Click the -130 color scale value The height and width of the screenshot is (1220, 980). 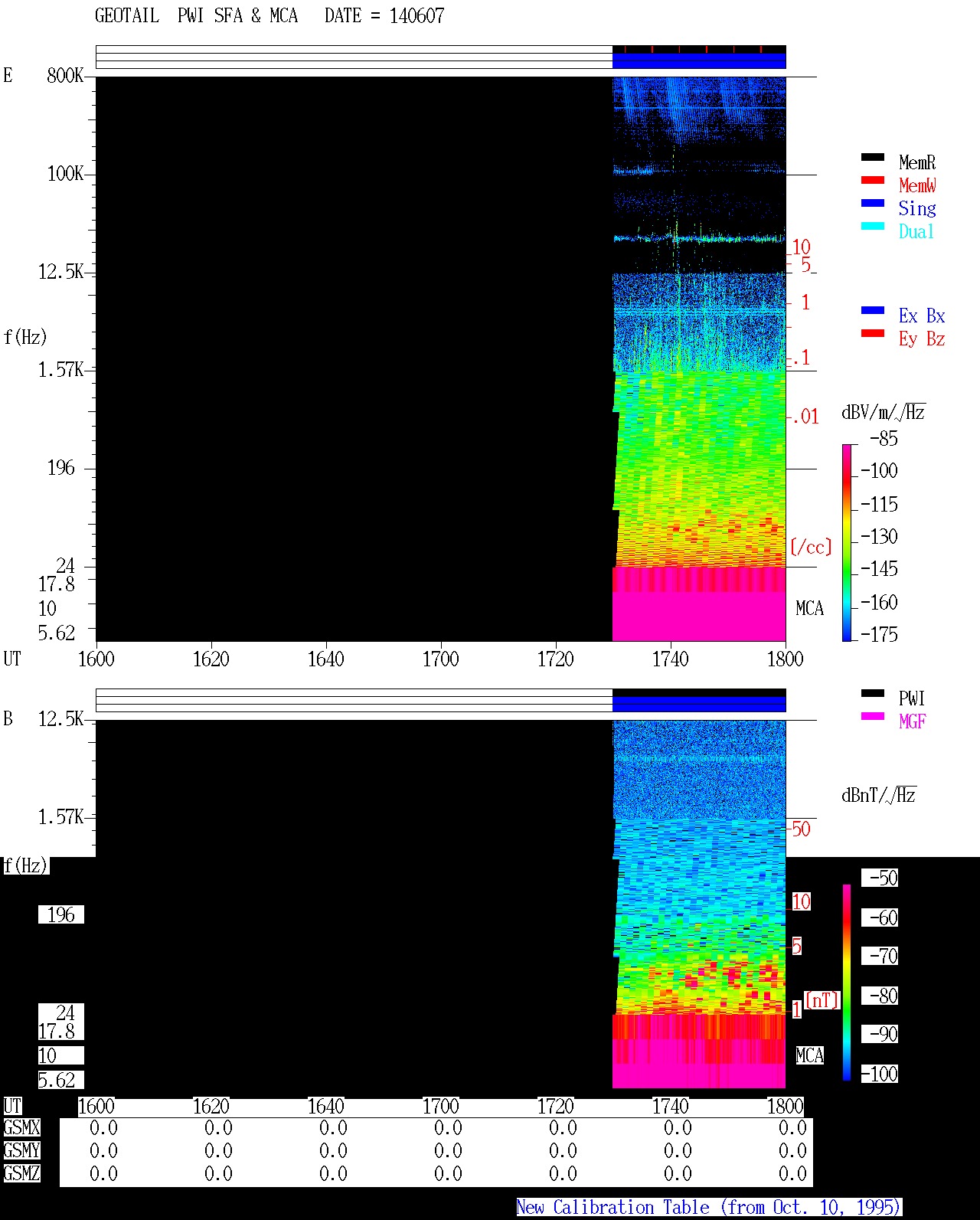(879, 536)
